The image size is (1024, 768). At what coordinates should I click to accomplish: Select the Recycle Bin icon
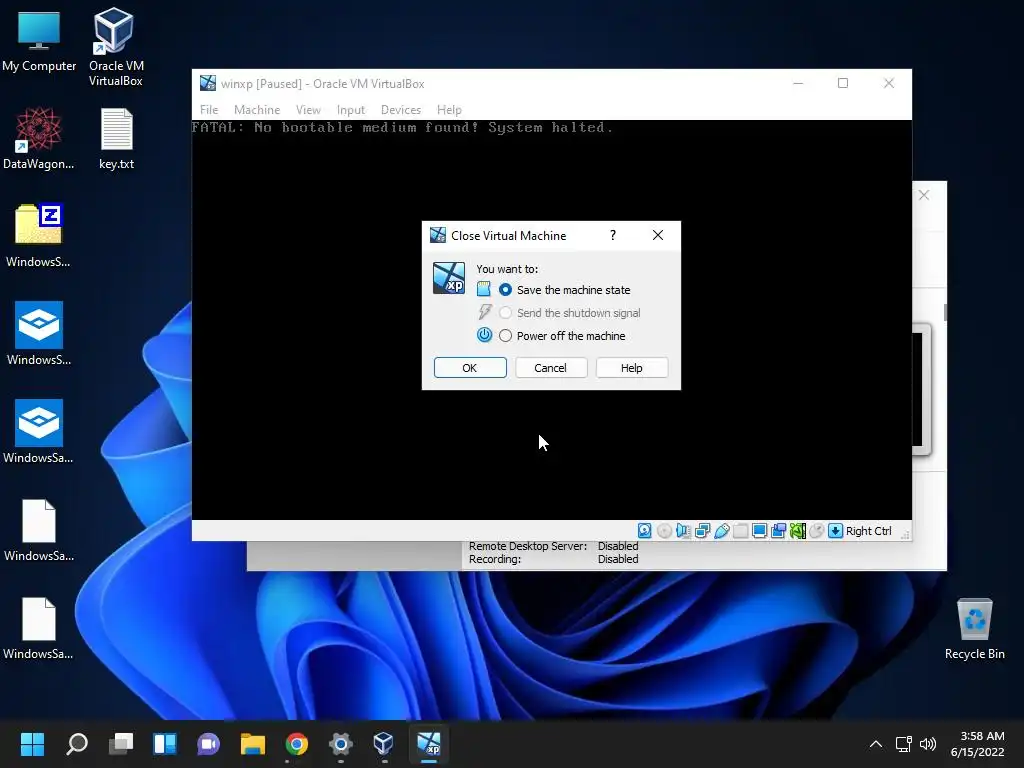pos(974,629)
